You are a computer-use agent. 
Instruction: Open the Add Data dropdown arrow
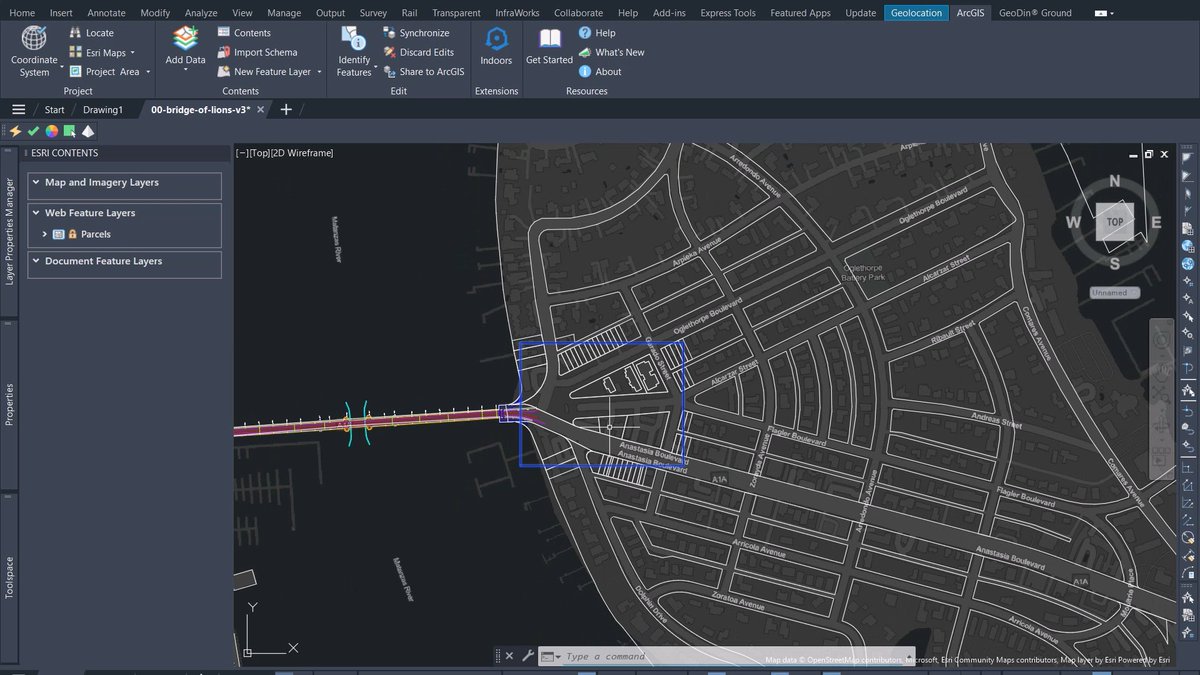pyautogui.click(x=184, y=69)
